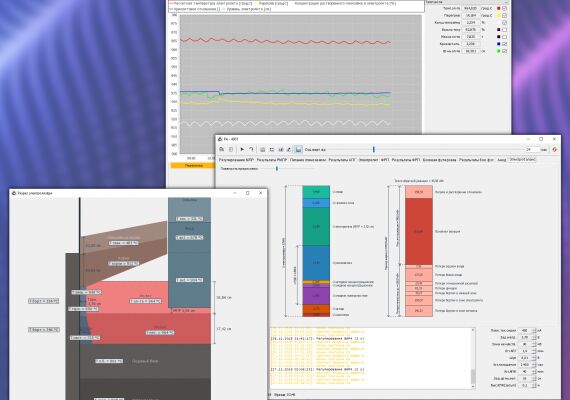570x400 pixels.
Task: Select the Электробаланс tab
Action: click(x=522, y=159)
